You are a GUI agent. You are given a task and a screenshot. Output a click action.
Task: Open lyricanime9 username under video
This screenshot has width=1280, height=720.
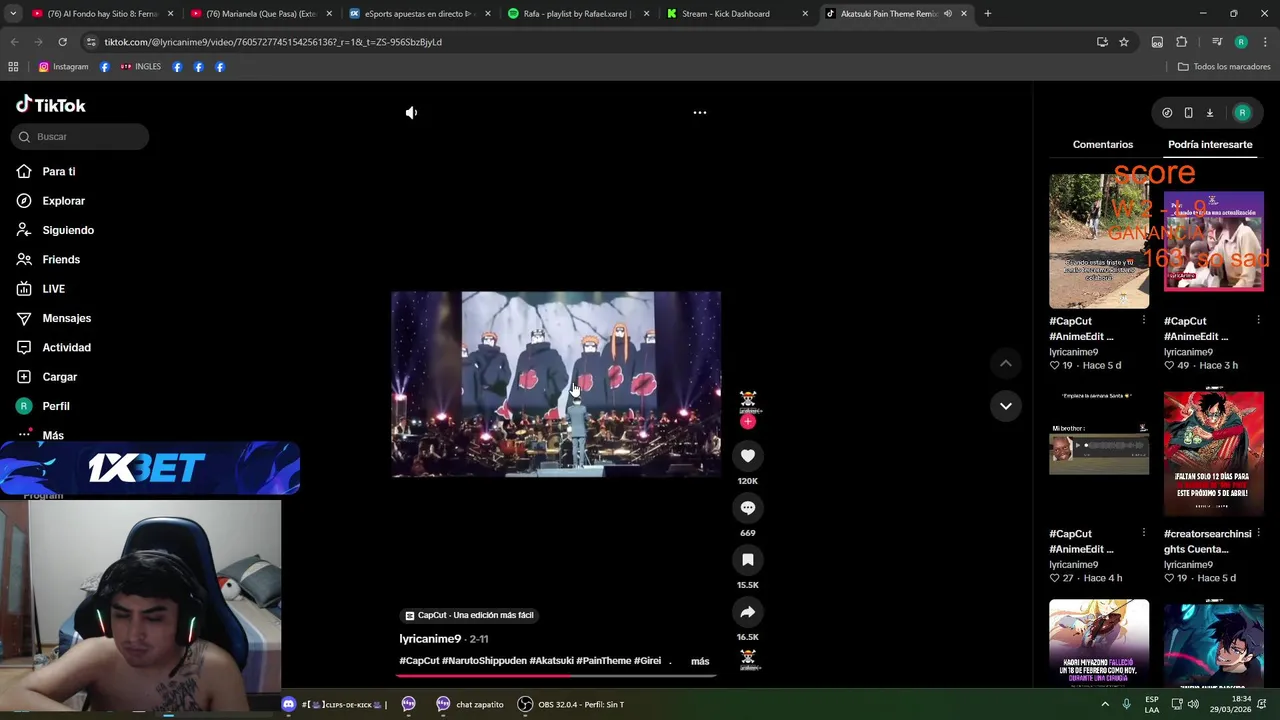[x=430, y=639]
